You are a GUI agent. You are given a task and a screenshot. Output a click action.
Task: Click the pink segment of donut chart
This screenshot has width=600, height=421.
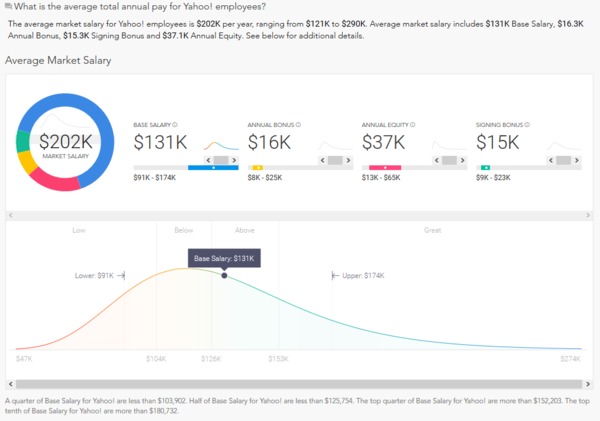54,181
